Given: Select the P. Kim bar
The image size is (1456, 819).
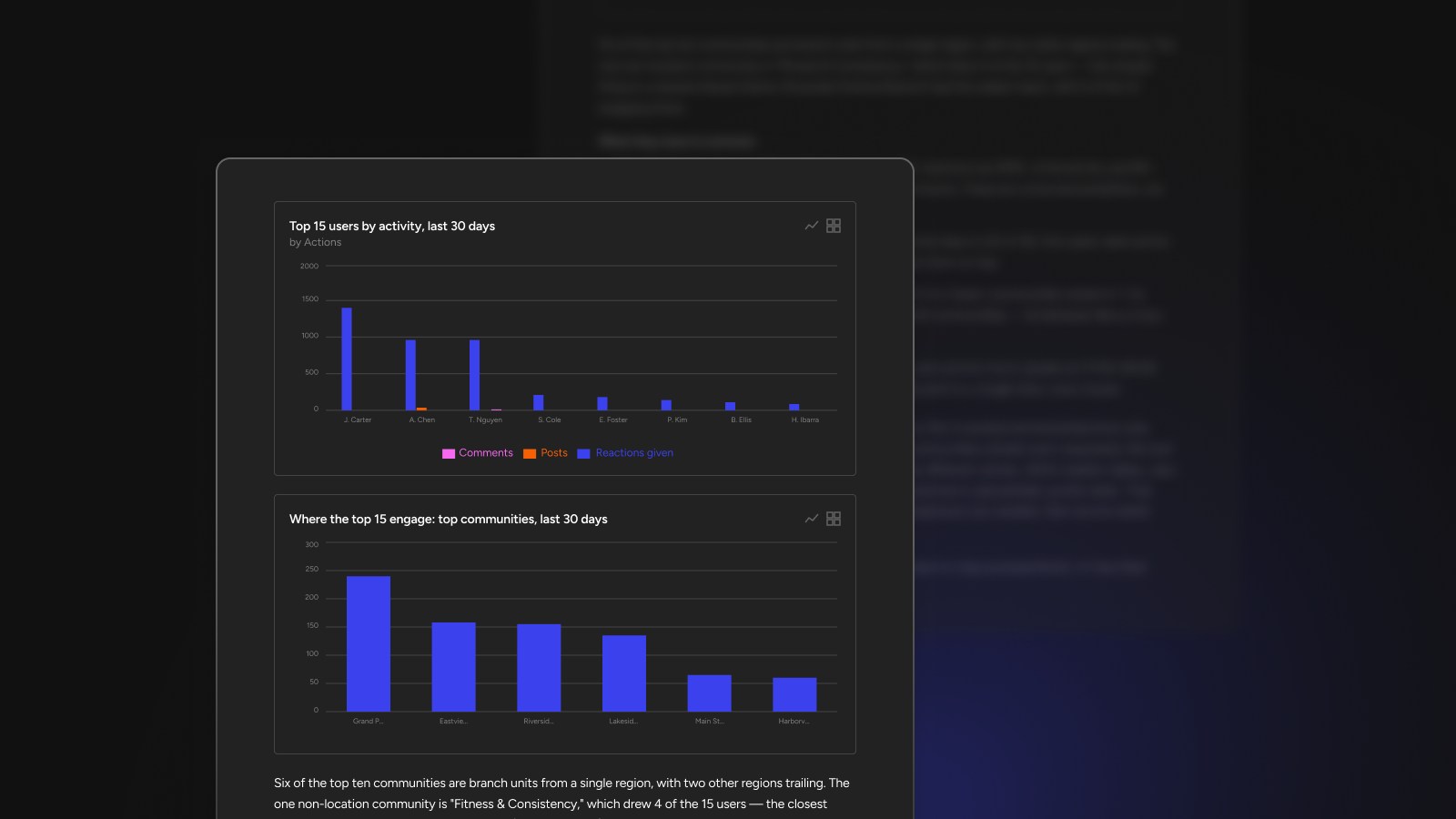Looking at the screenshot, I should coord(666,405).
